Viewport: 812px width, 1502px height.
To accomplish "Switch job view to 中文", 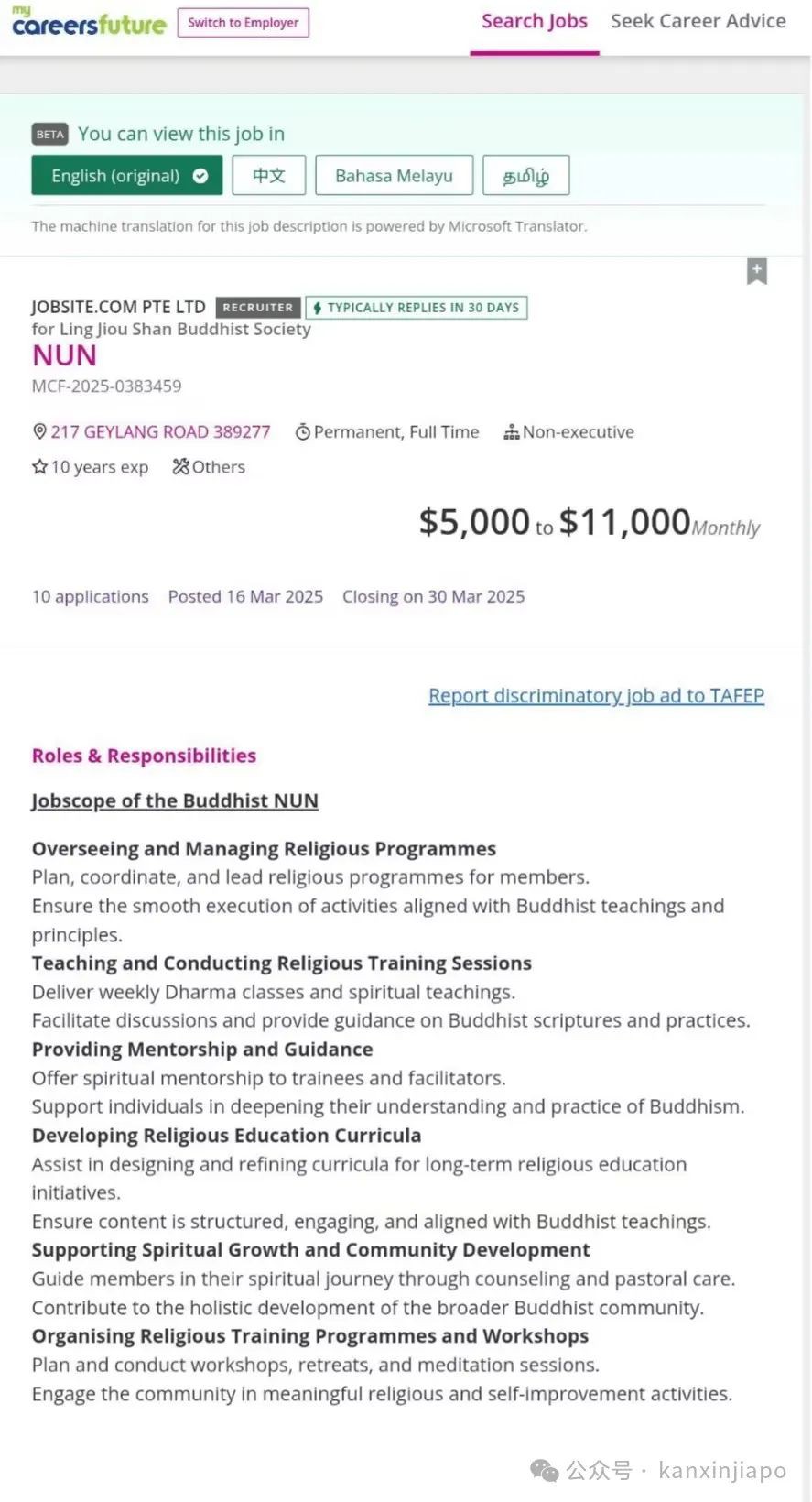I will (x=268, y=176).
